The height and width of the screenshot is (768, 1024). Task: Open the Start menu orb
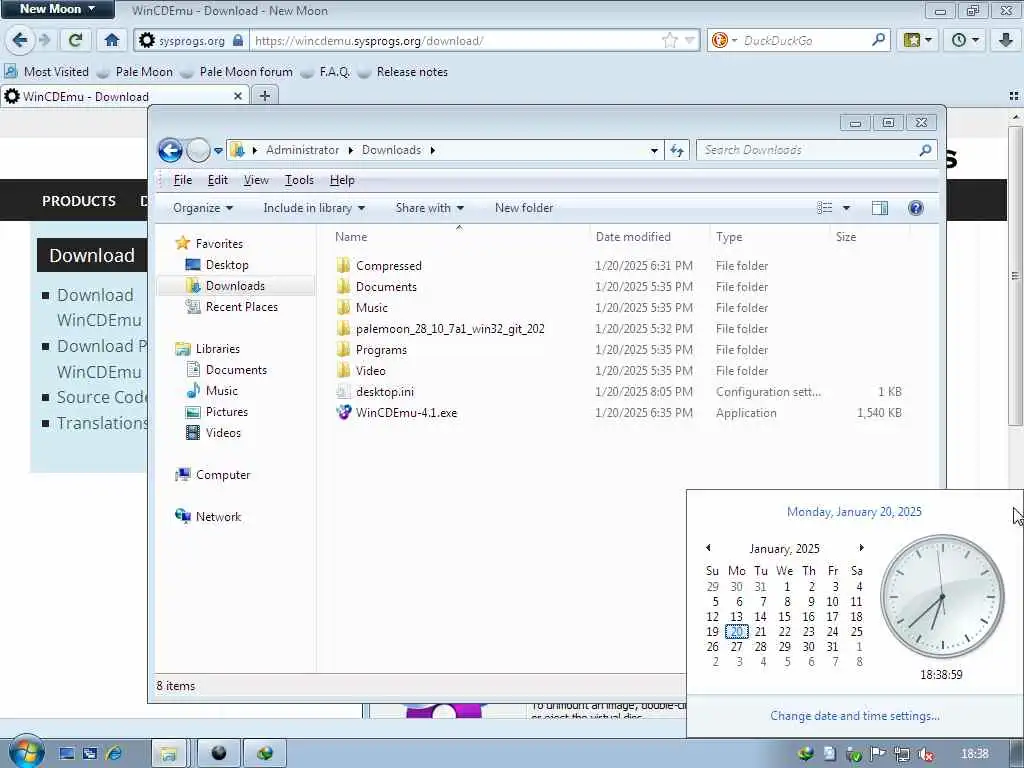[26, 752]
